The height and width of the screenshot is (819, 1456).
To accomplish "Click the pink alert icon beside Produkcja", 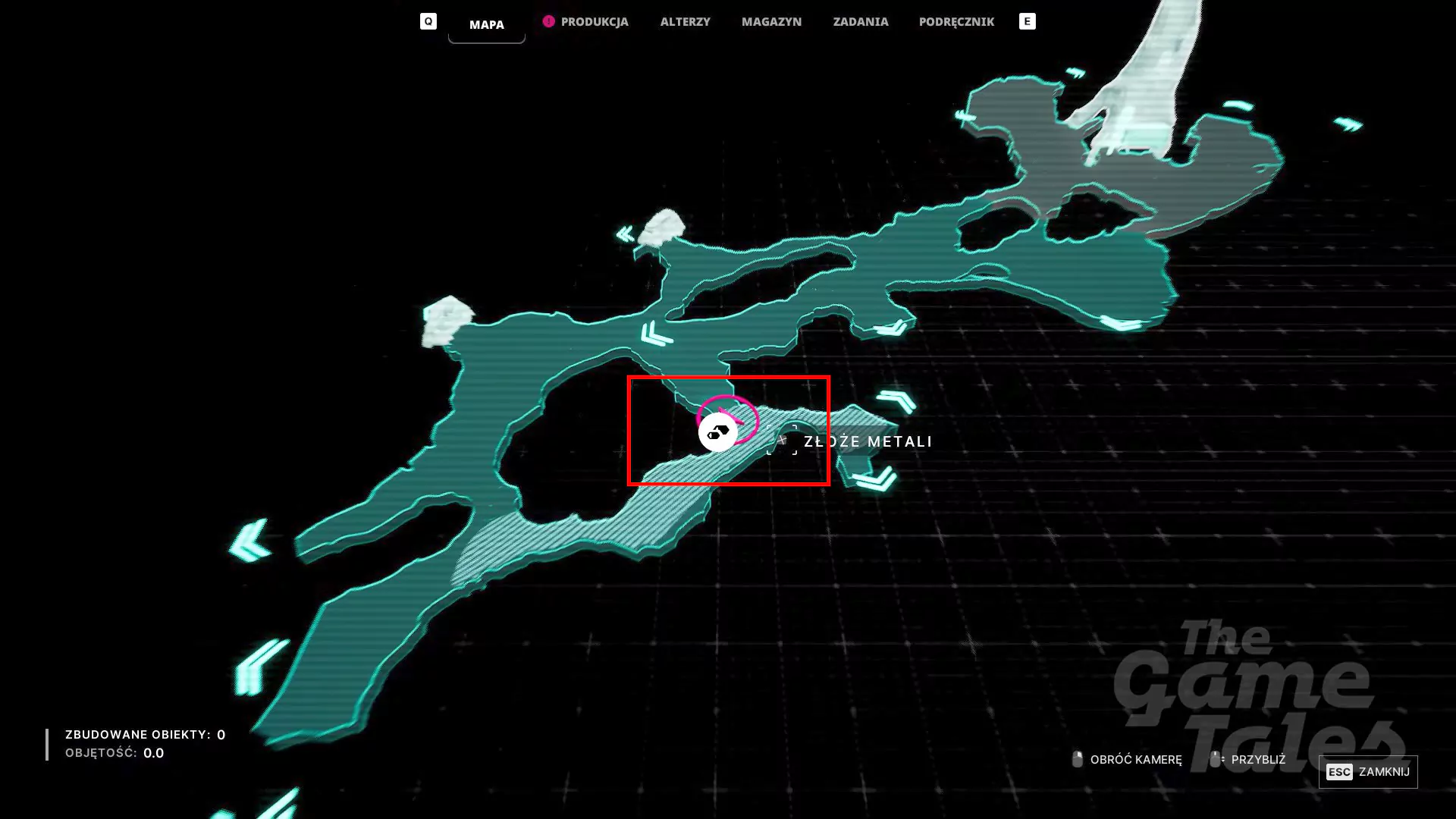I will coord(548,21).
